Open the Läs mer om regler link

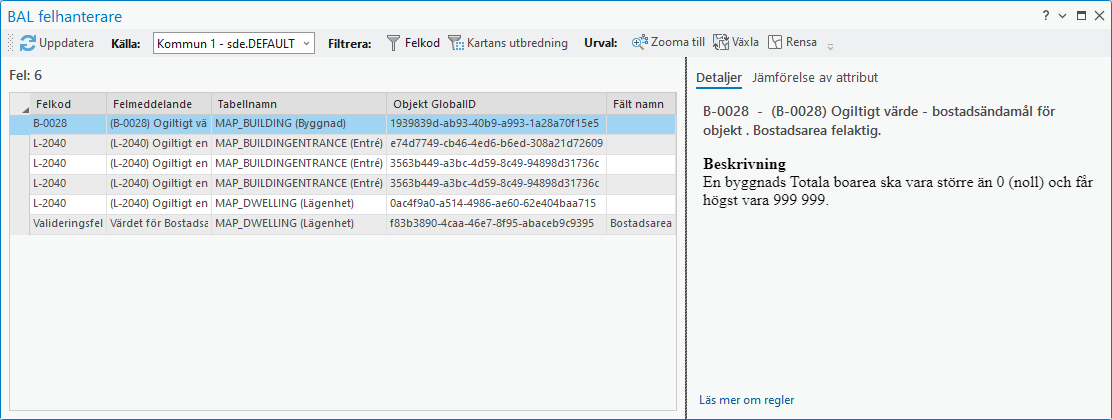(747, 400)
